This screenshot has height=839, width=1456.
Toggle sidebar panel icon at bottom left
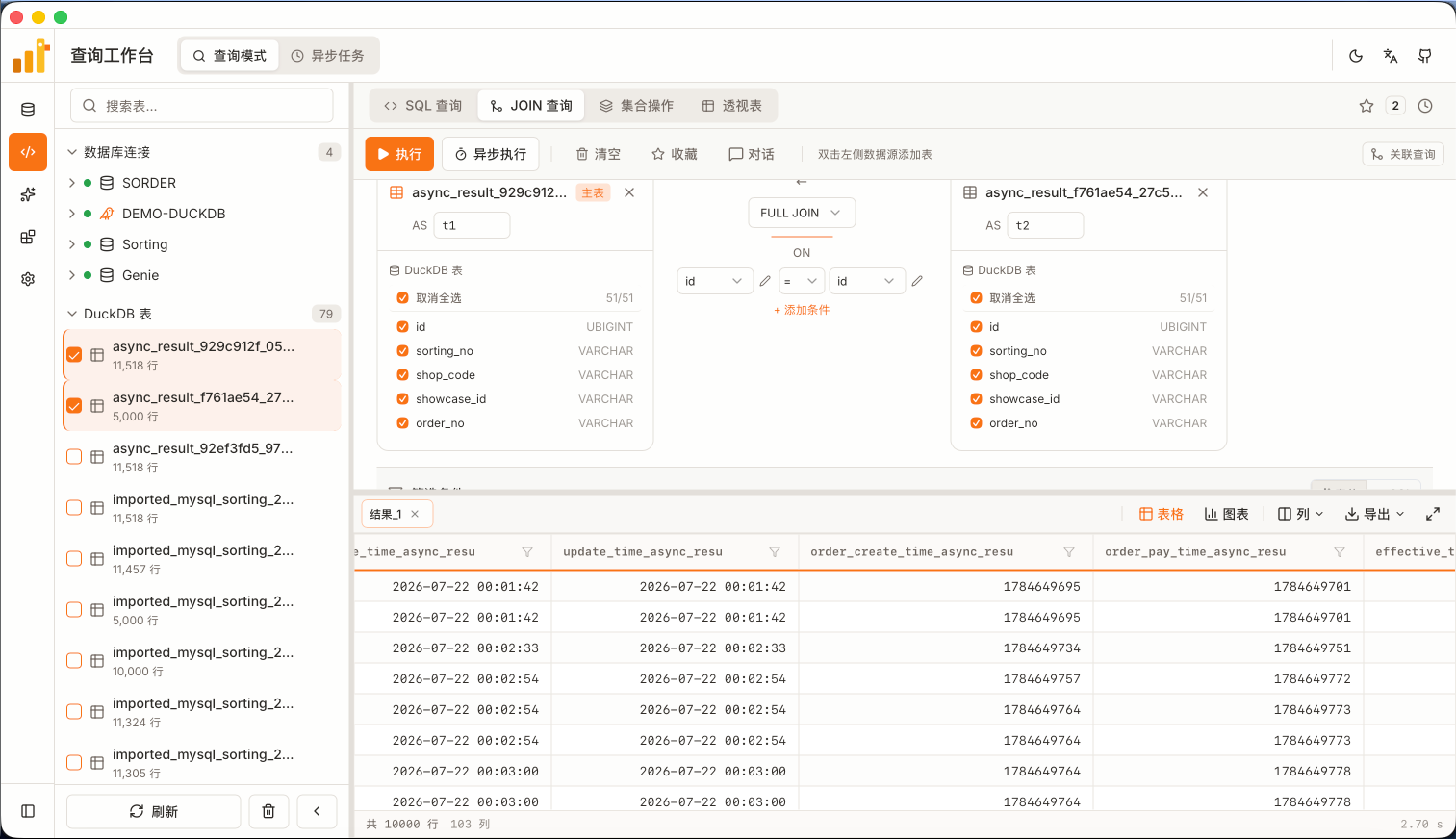[x=28, y=811]
